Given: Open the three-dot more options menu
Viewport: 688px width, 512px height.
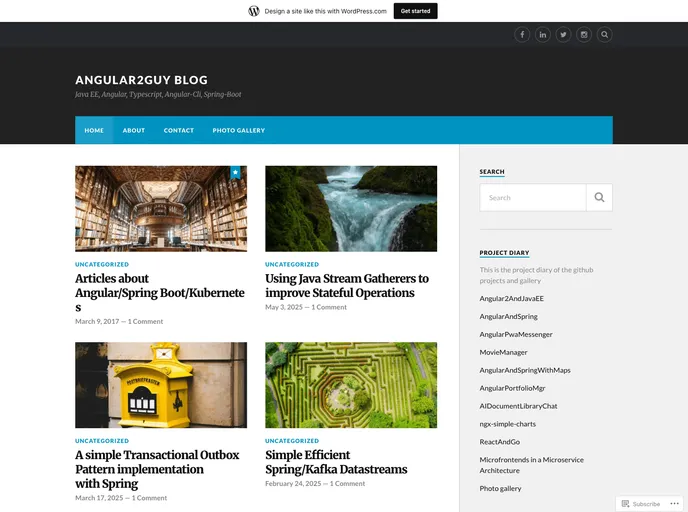Looking at the screenshot, I should coord(674,504).
